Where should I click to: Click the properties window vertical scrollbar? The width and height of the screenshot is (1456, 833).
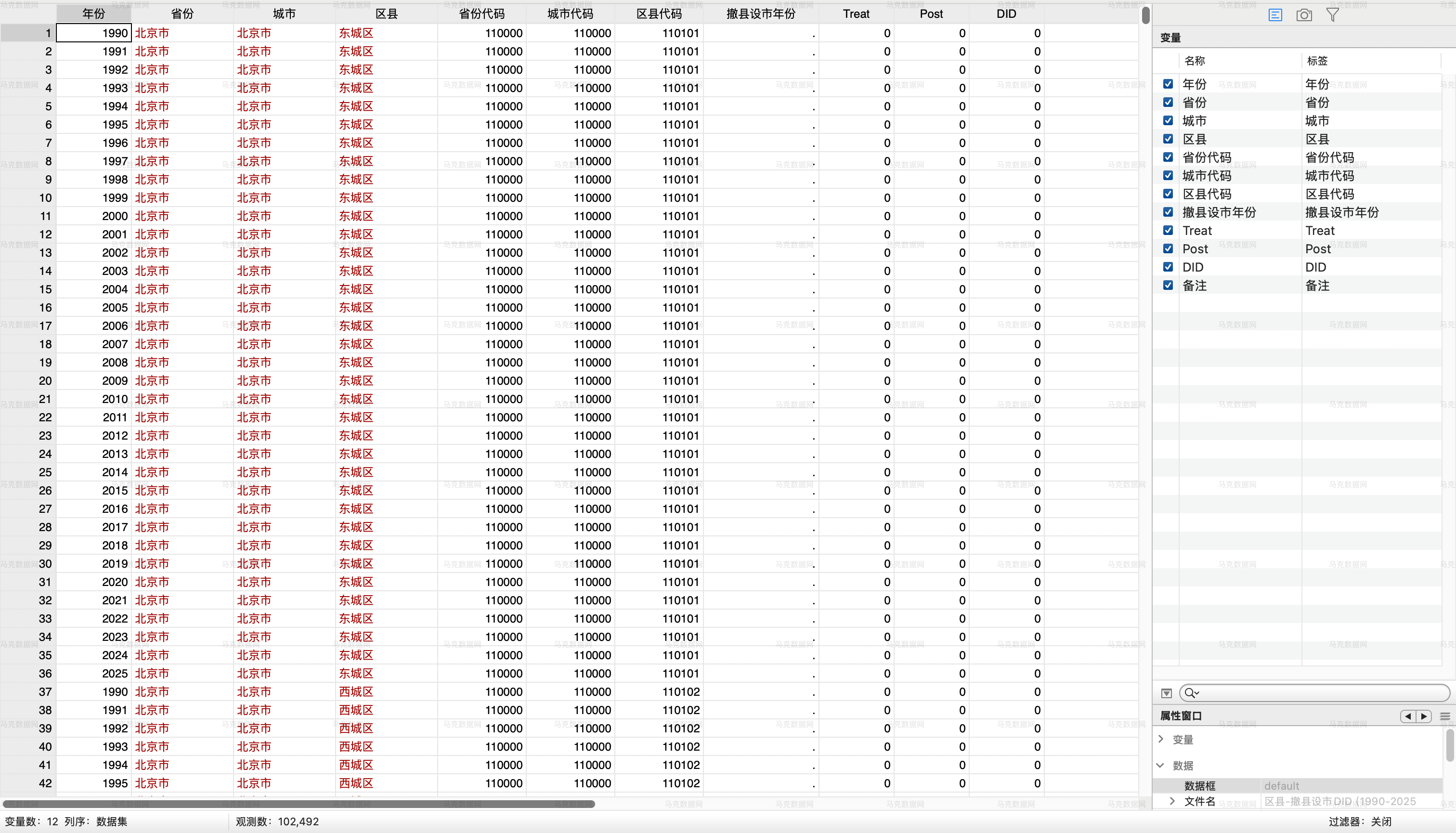tap(1450, 745)
